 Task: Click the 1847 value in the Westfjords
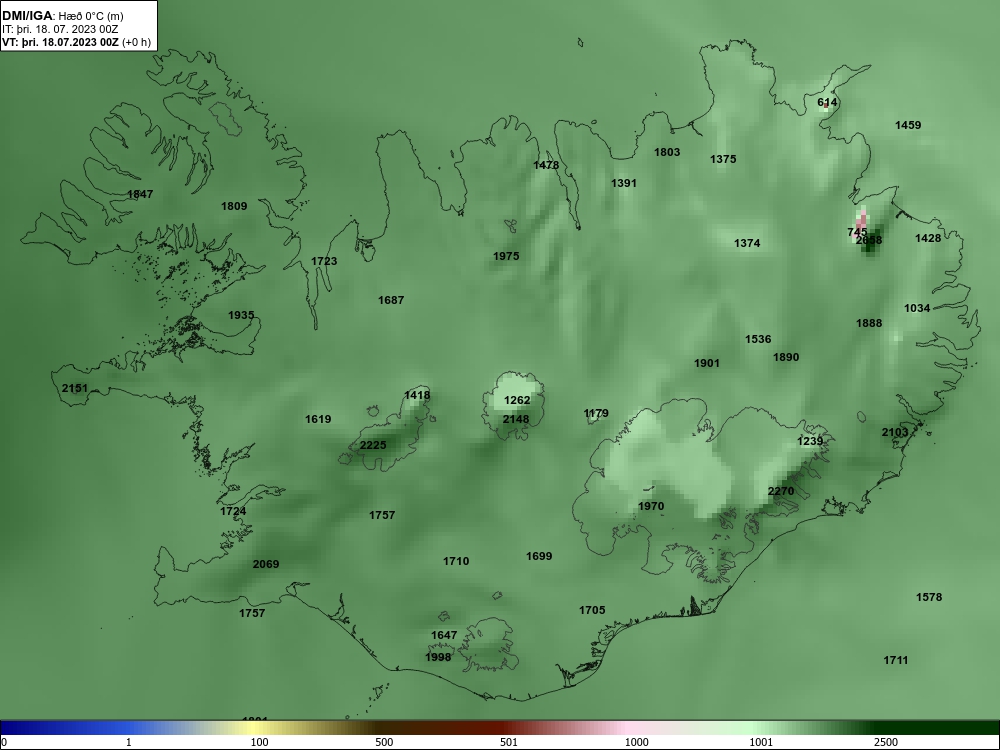140,195
